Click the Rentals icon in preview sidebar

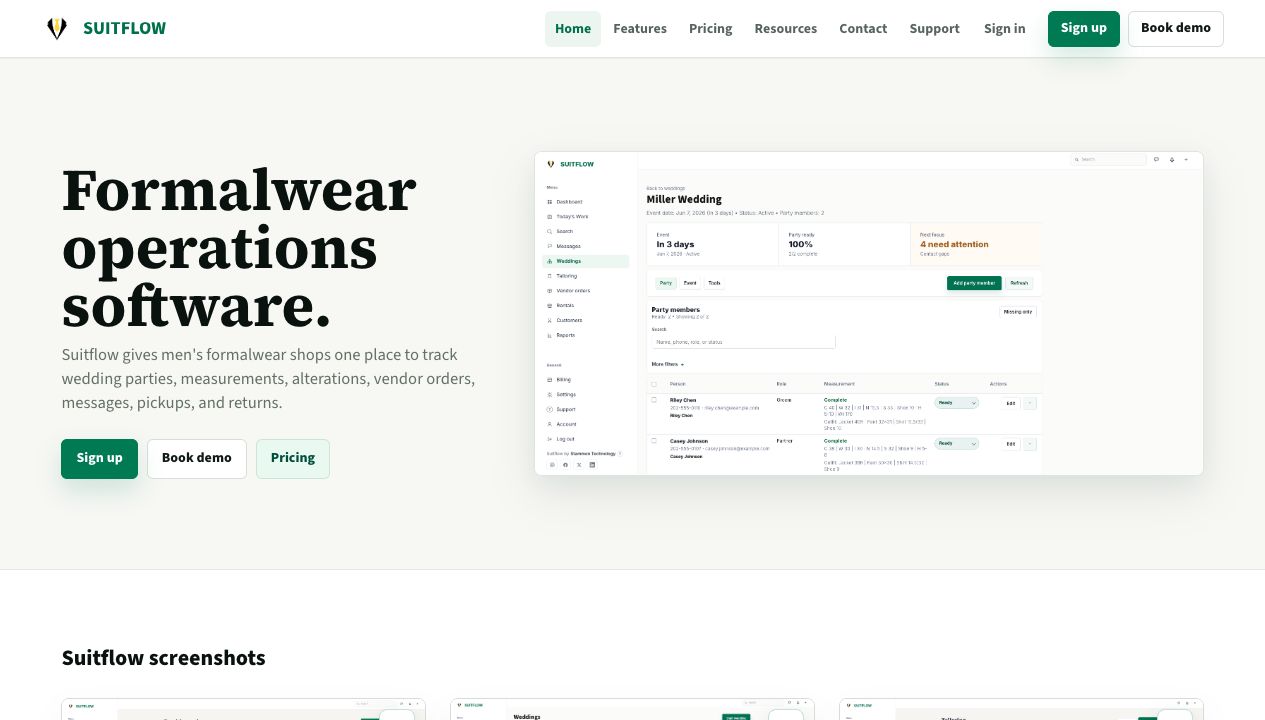pyautogui.click(x=549, y=305)
